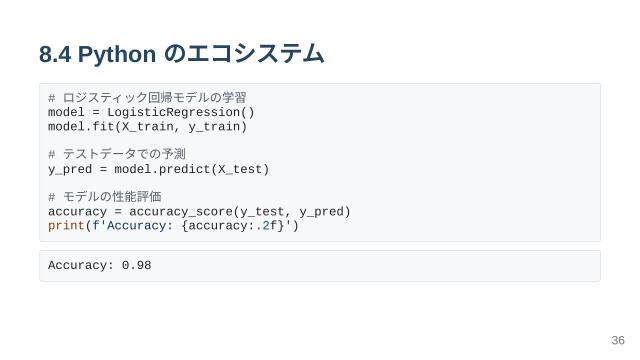Click 'X_train' argument in fit call
Viewport: 640px width, 360px height.
[147, 127]
